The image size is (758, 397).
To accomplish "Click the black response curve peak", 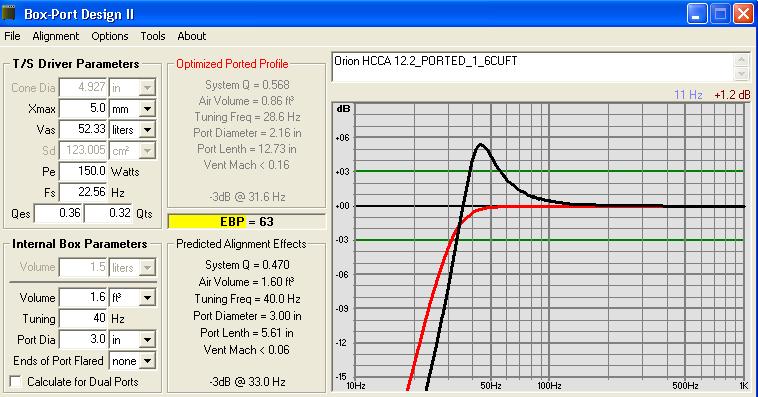I will [480, 144].
